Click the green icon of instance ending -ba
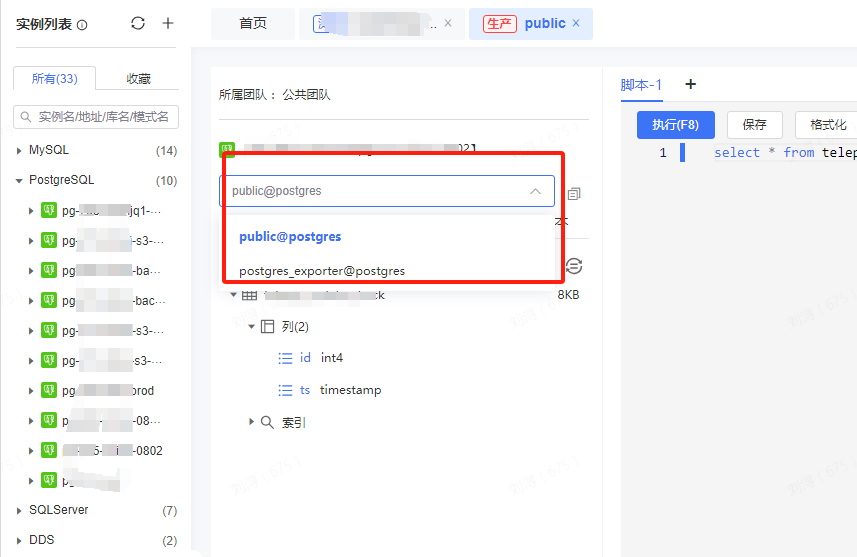This screenshot has width=857, height=557. pos(49,271)
